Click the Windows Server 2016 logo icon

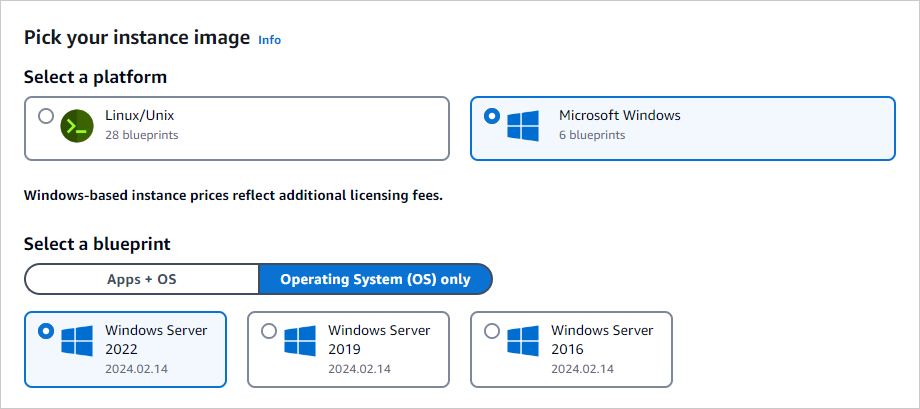coord(523,341)
